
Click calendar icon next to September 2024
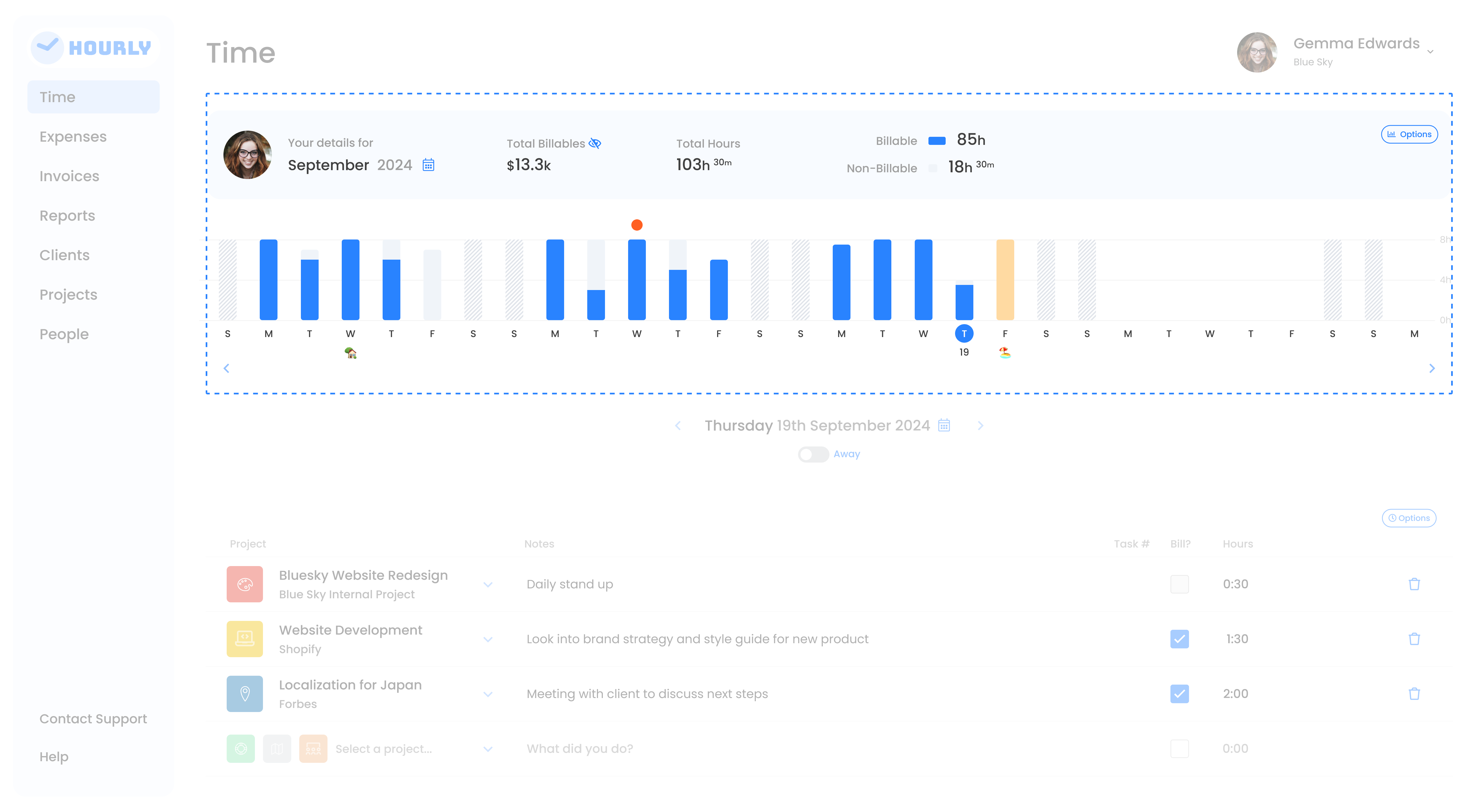(x=428, y=165)
